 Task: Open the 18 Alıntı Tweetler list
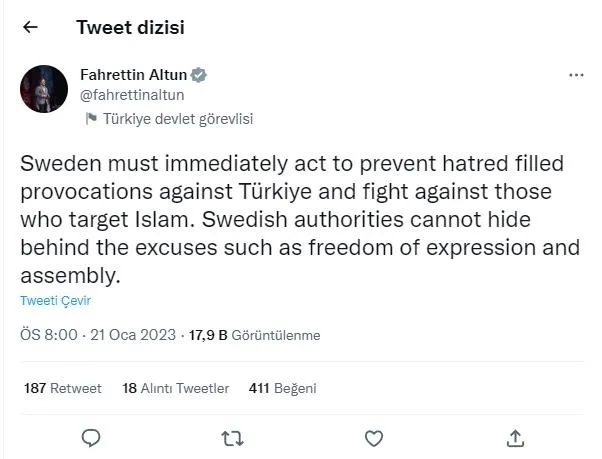pos(175,388)
